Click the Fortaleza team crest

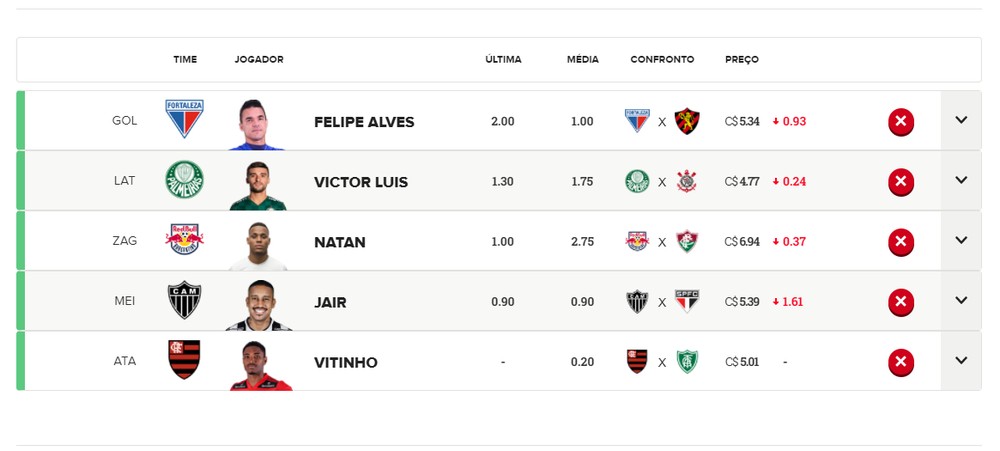184,118
